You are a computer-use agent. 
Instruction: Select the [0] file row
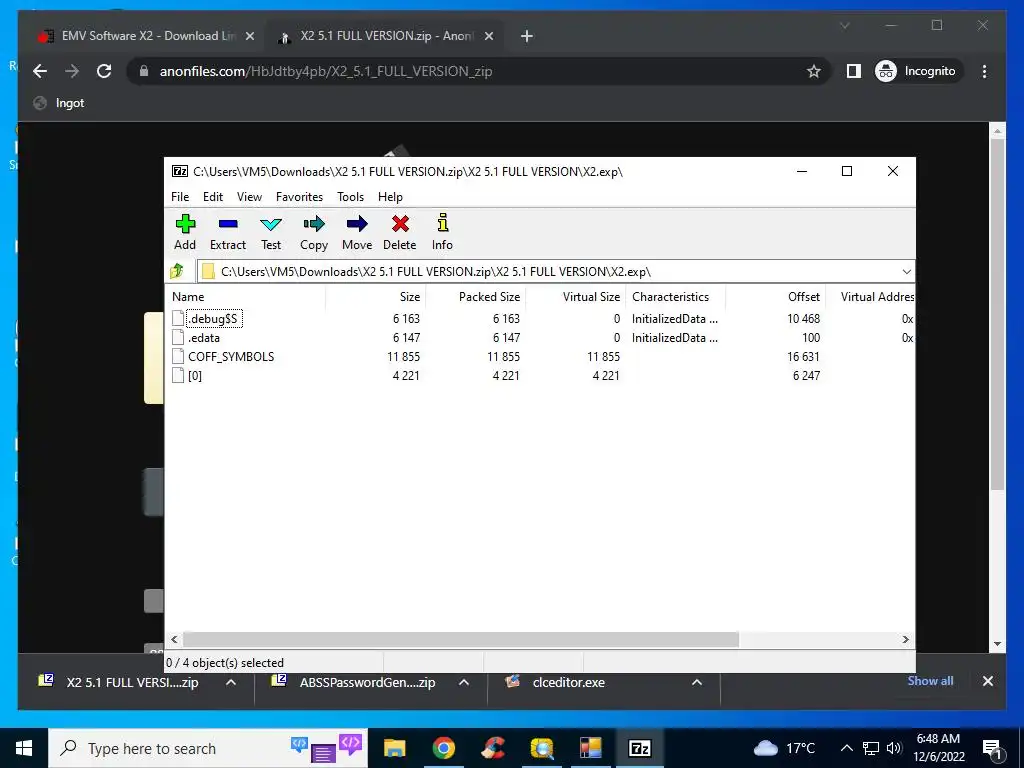click(x=539, y=376)
